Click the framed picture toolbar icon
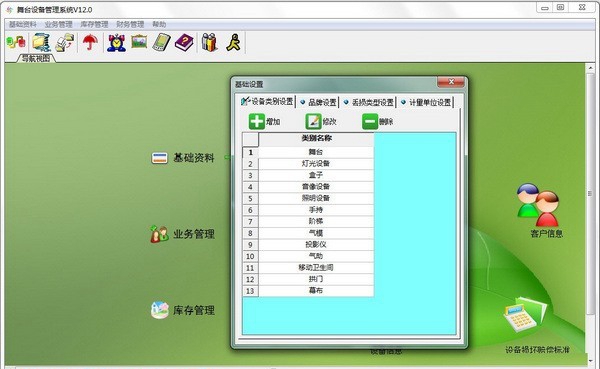 139,41
